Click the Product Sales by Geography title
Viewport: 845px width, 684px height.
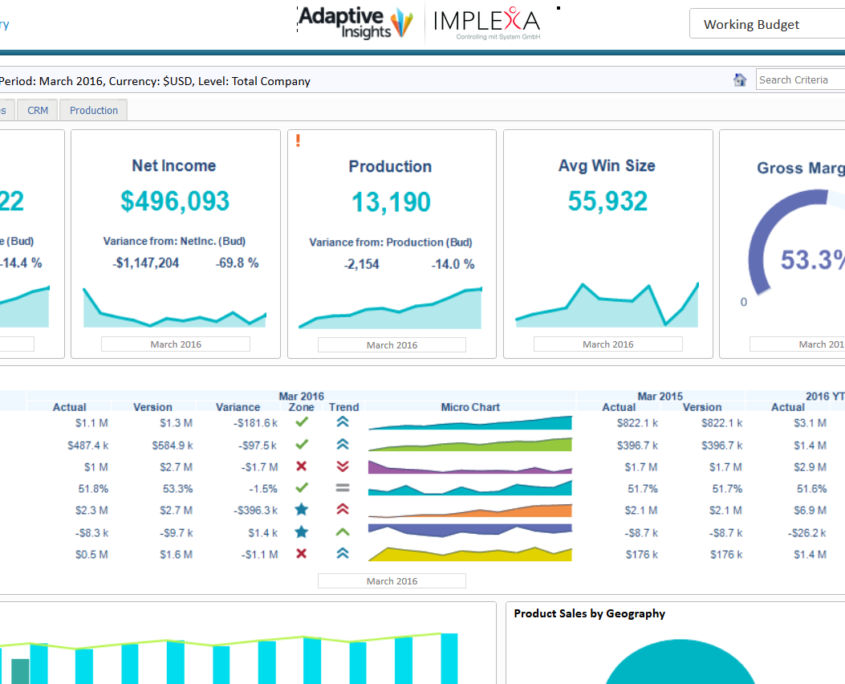pos(590,613)
